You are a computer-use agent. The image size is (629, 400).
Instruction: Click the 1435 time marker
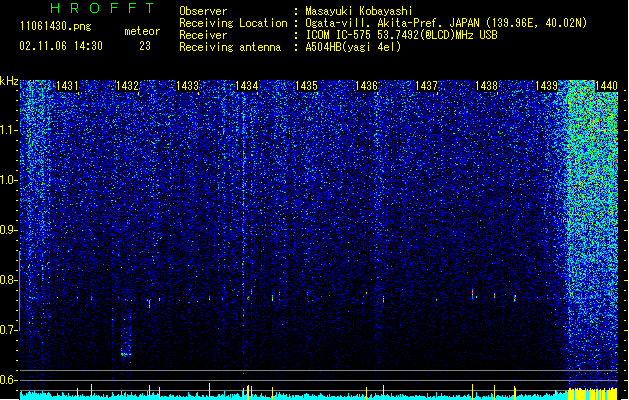coord(306,86)
